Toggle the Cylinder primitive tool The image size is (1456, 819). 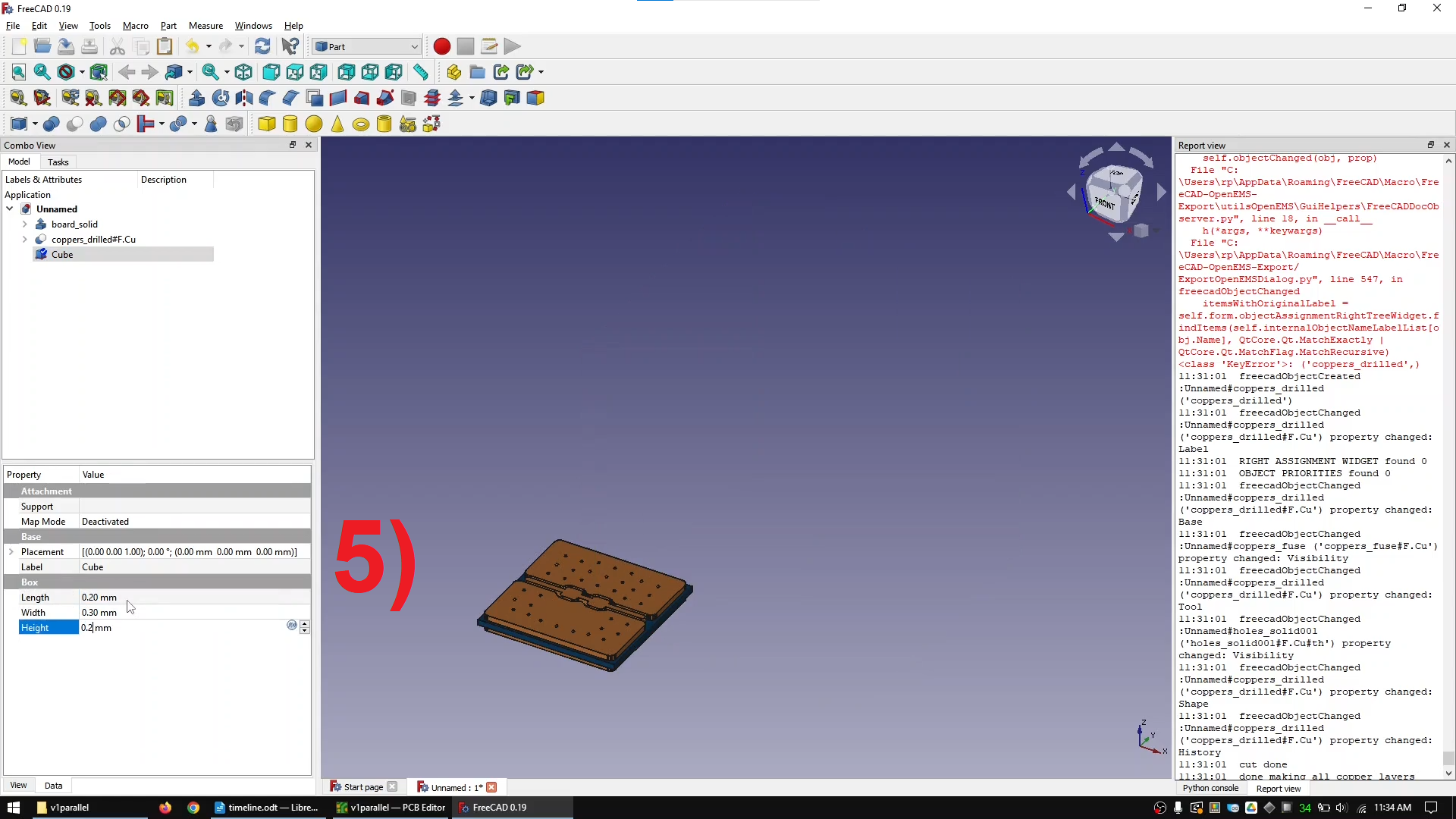(291, 123)
